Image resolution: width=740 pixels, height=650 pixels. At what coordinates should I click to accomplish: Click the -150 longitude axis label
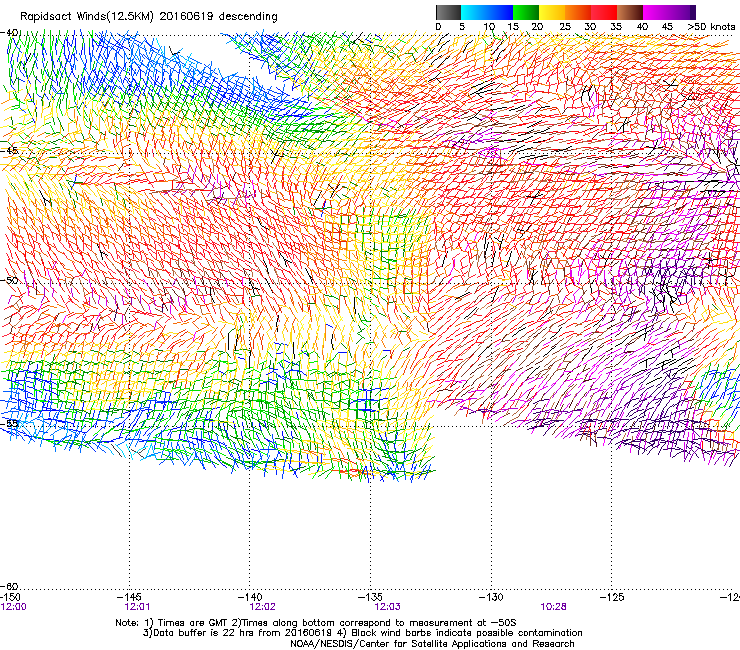(x=11, y=597)
